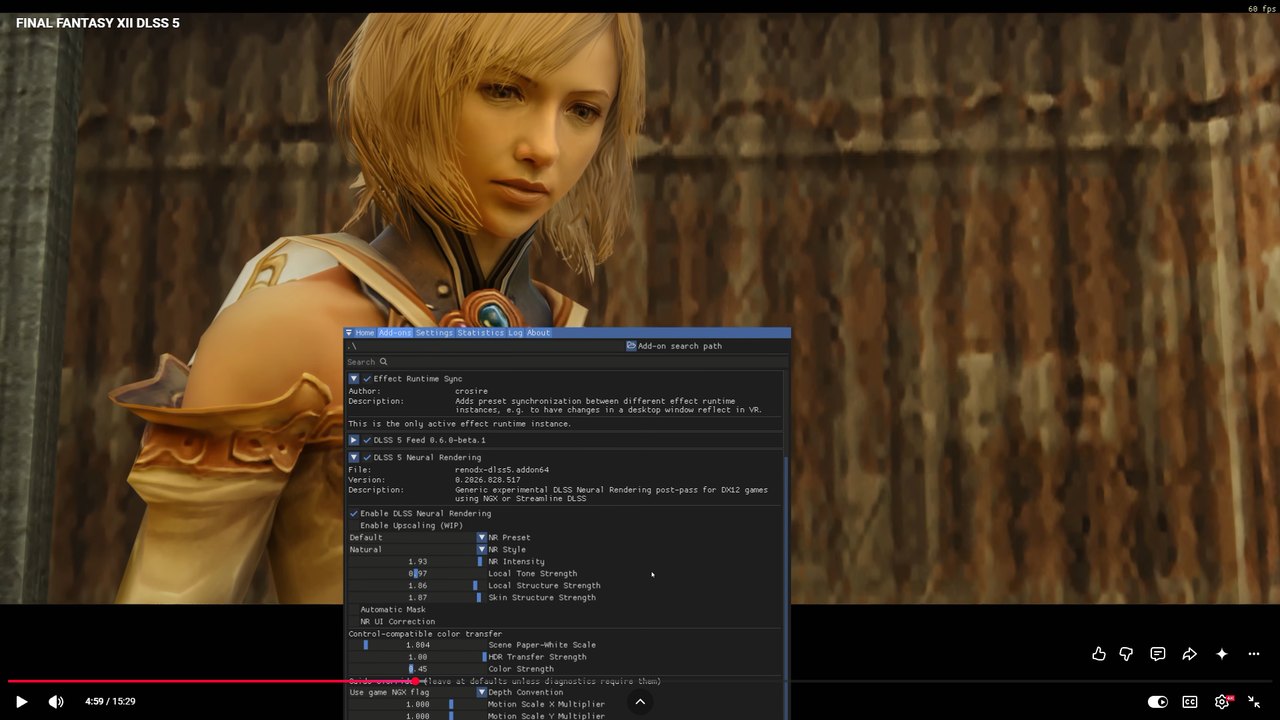Enable the Automatic Mask checkbox
This screenshot has width=1280, height=720.
pos(354,610)
